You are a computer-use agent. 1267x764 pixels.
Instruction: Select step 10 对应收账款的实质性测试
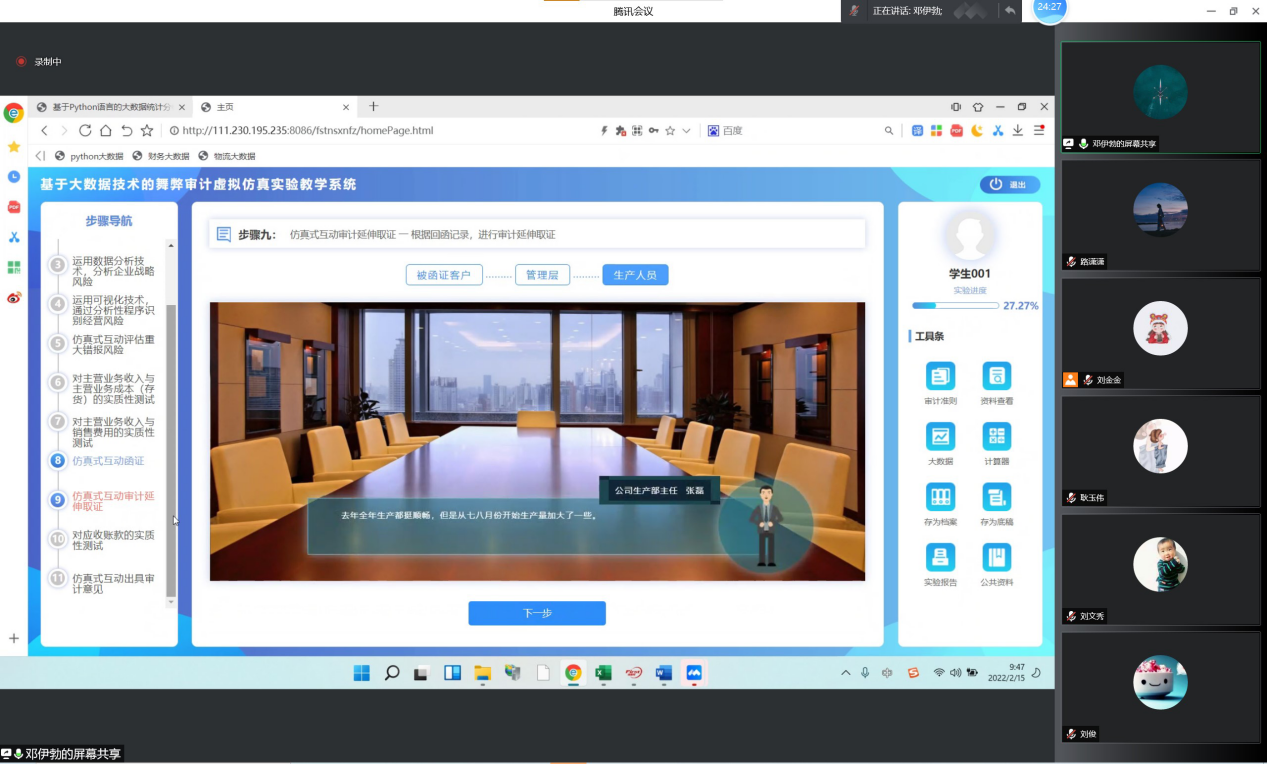coord(113,540)
